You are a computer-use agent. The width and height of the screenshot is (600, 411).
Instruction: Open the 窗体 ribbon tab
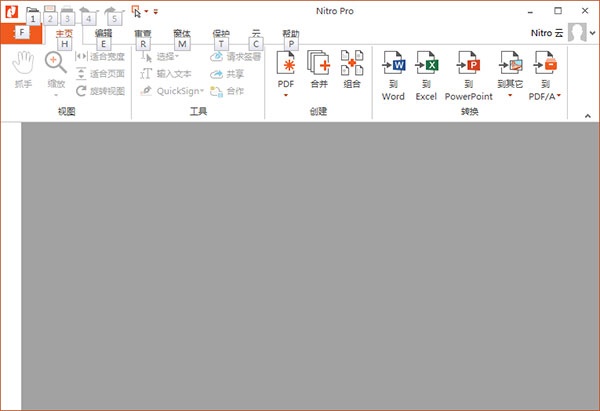182,34
